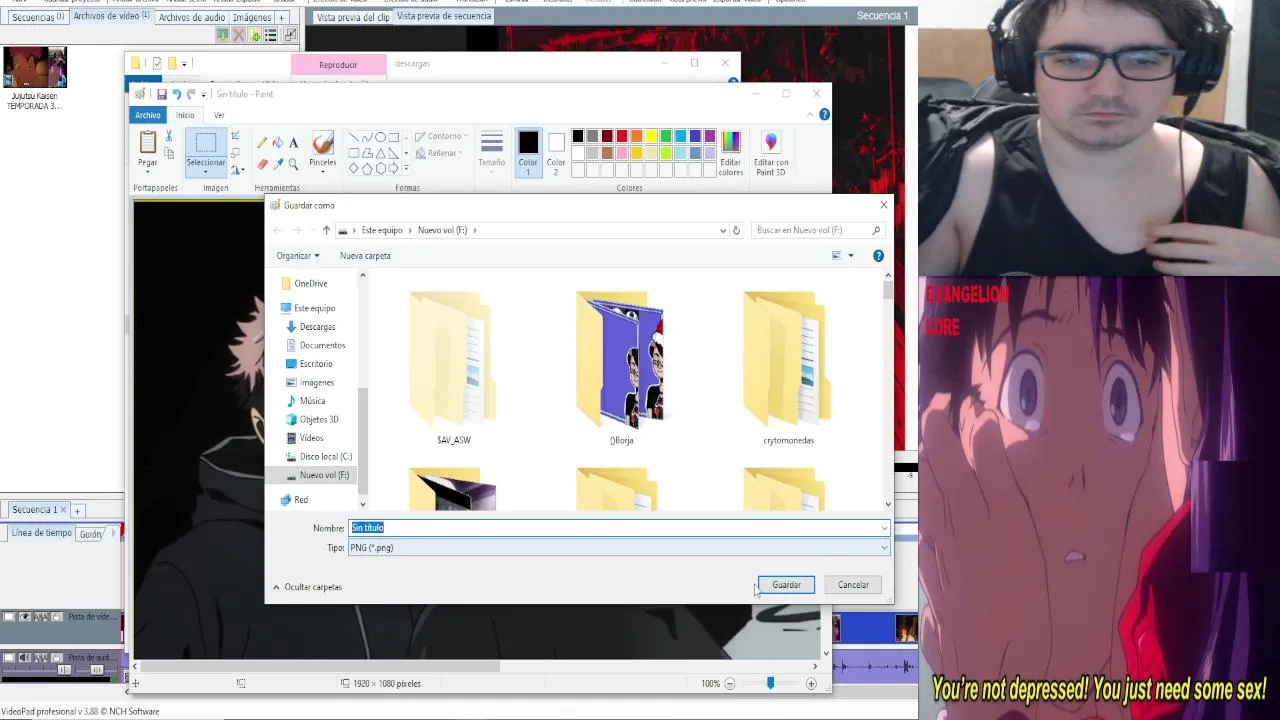Click the Buscar en Nuevo vol search box

[x=818, y=230]
